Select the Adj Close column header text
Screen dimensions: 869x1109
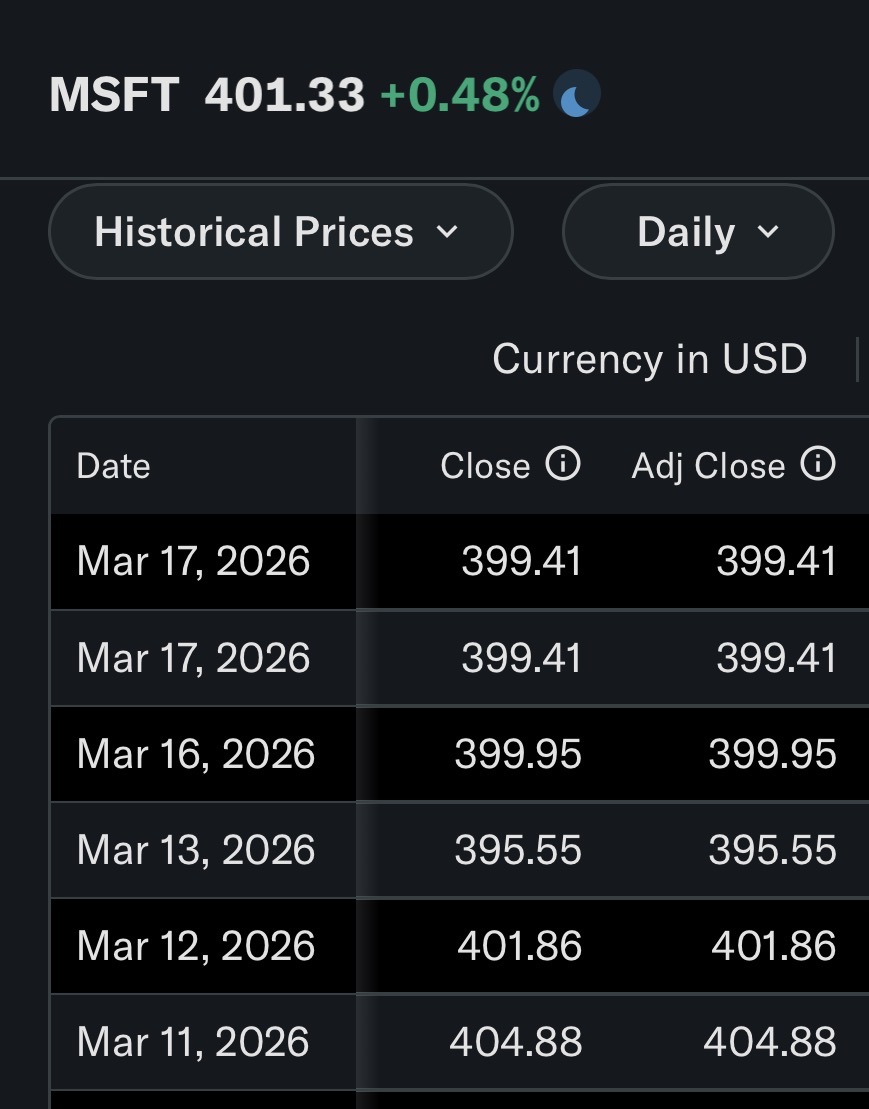tap(708, 466)
